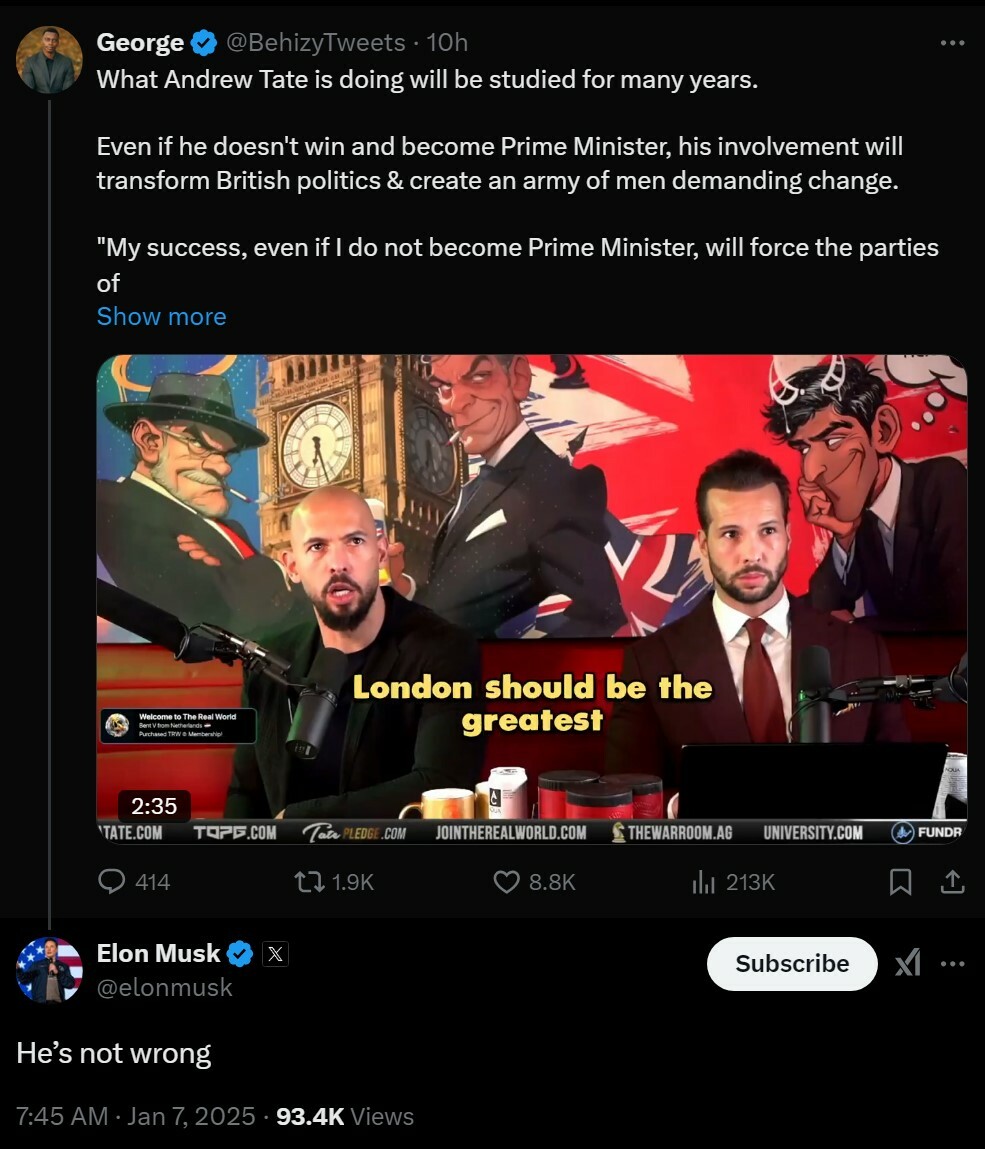
Task: Open @elonmusk profile handle
Action: click(165, 987)
